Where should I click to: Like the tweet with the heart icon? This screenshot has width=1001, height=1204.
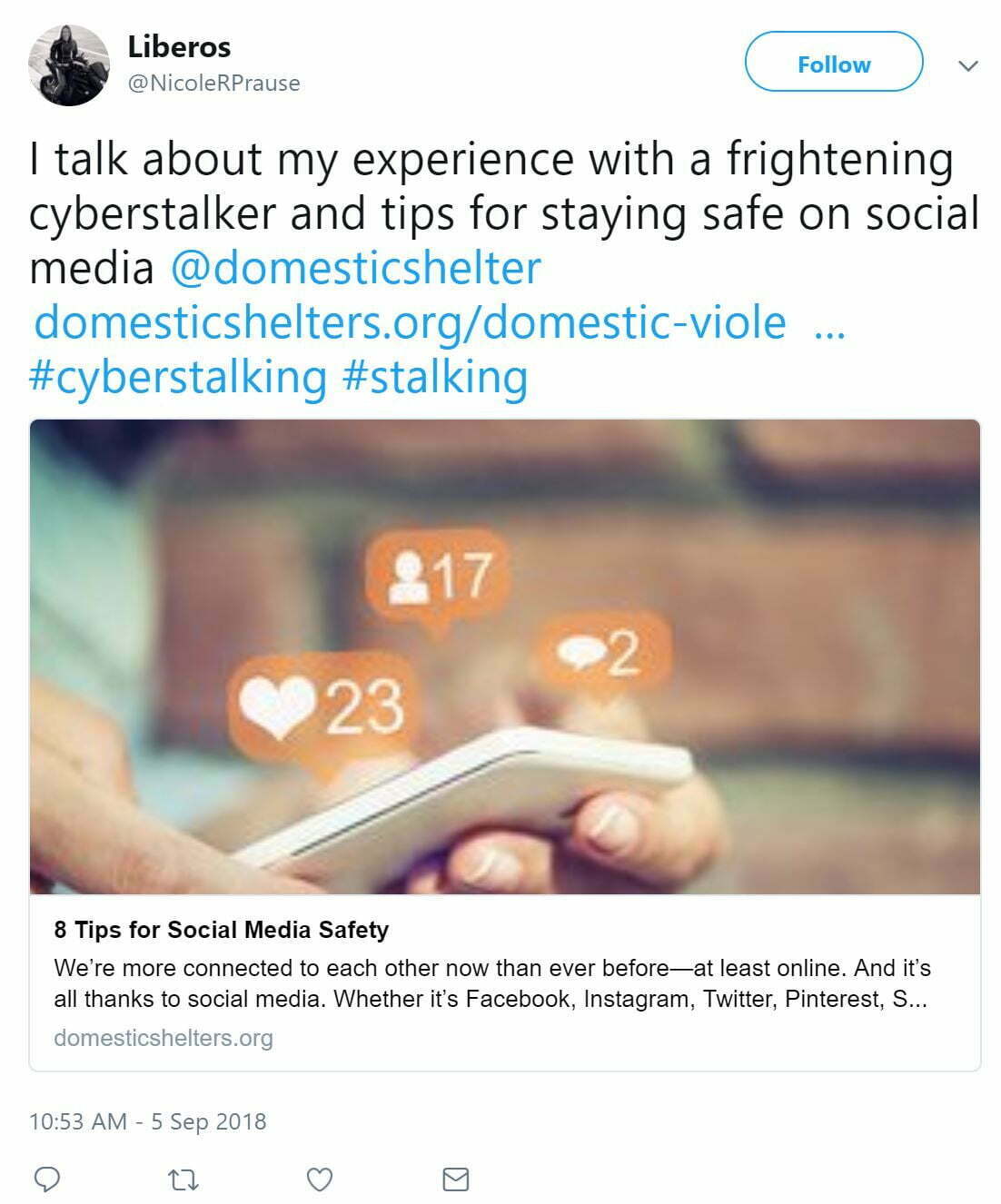pos(319,1179)
